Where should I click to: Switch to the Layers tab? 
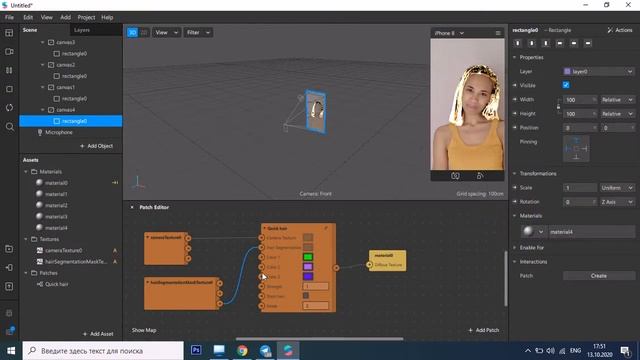[x=82, y=30]
